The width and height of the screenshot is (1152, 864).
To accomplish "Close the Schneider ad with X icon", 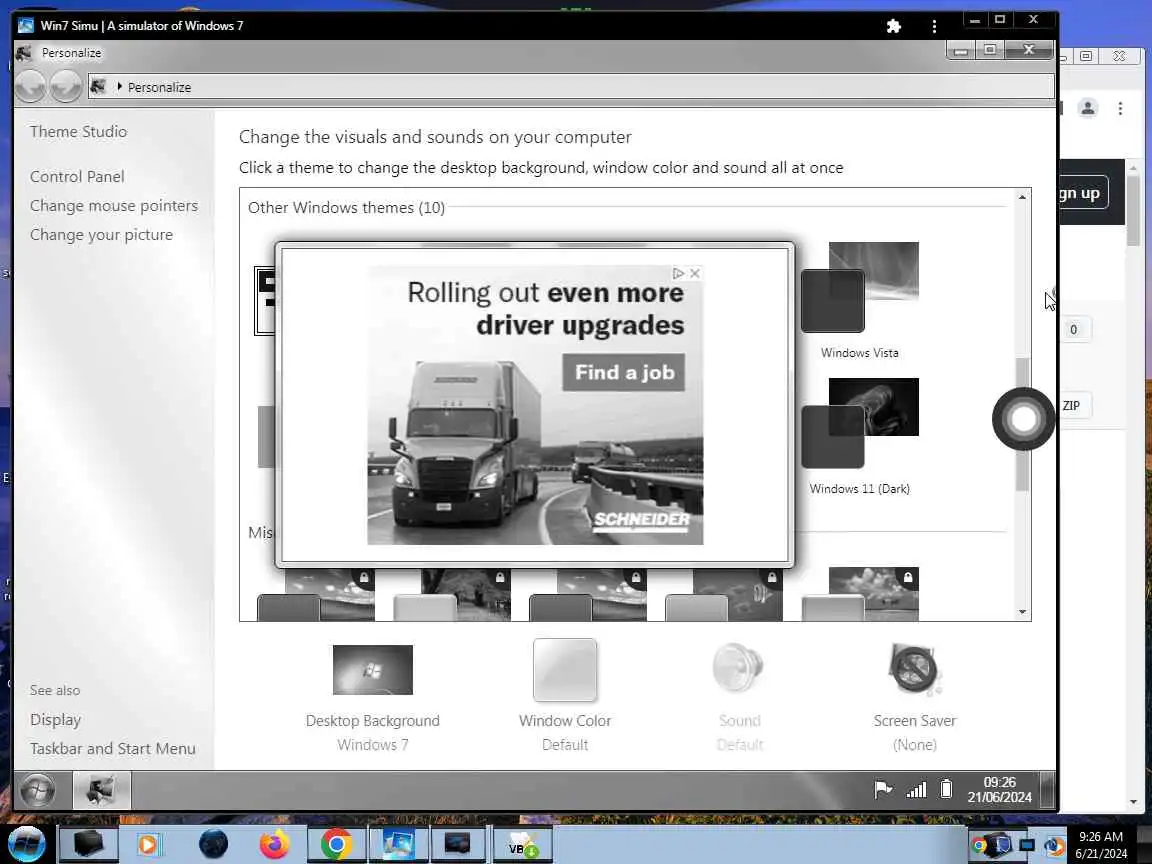I will click(695, 273).
